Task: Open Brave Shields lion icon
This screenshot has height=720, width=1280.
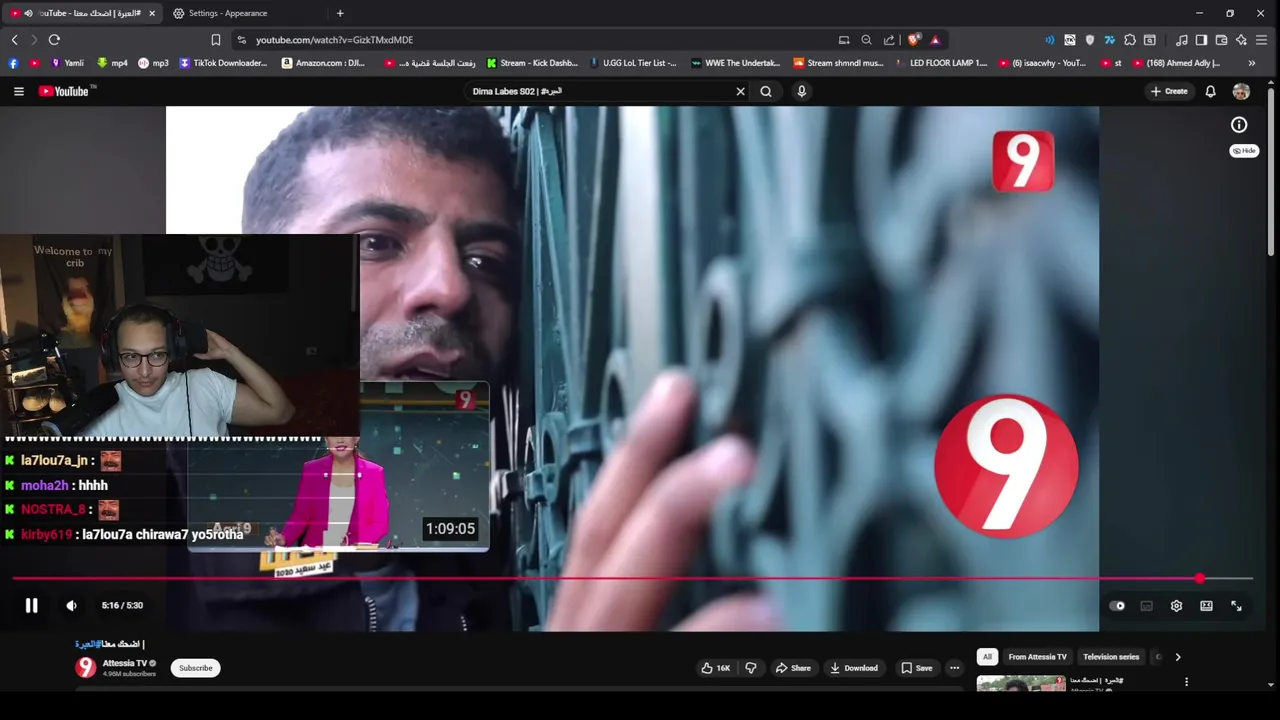Action: tap(913, 40)
